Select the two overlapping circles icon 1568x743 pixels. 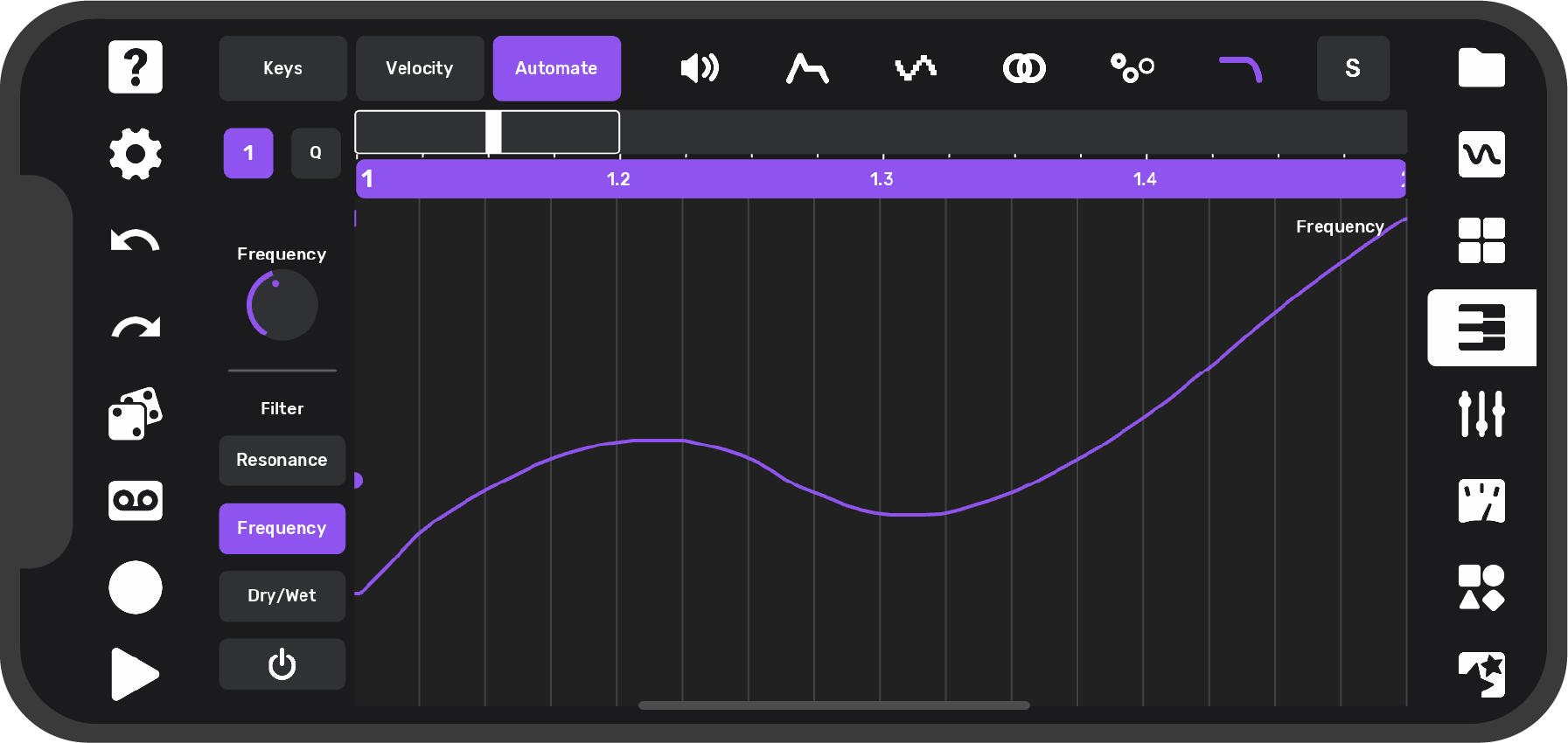pyautogui.click(x=1024, y=68)
